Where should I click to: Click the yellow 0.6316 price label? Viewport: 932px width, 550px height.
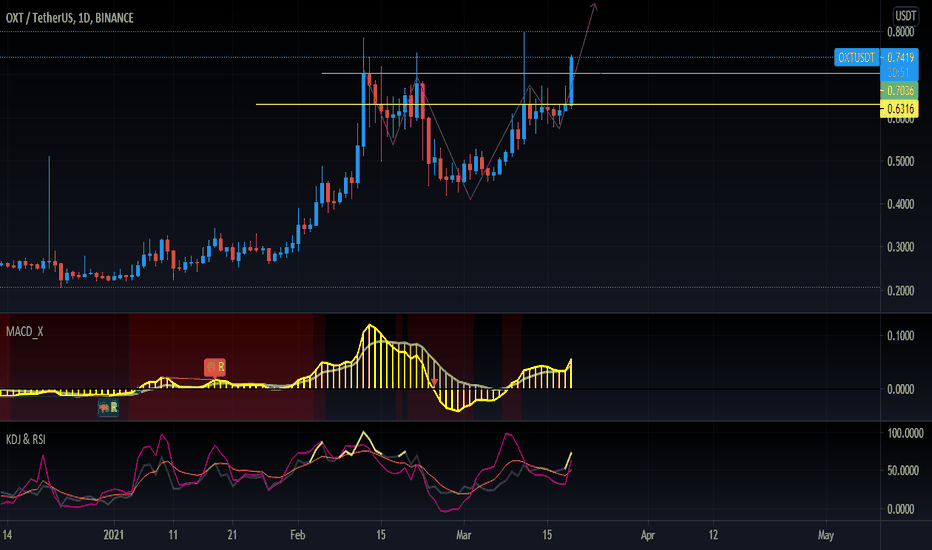(x=900, y=109)
